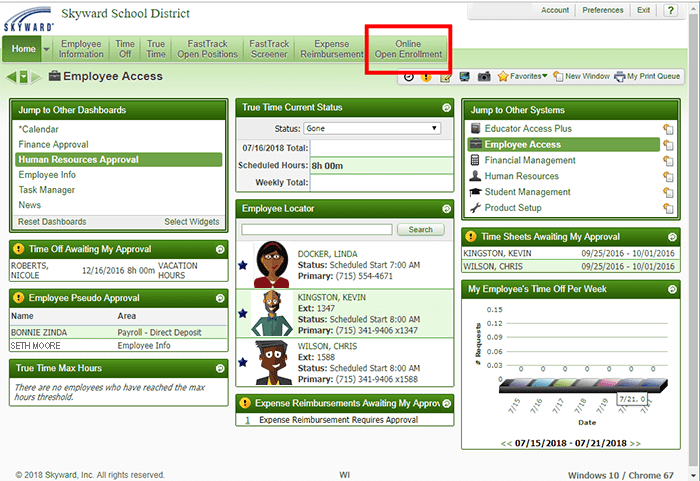This screenshot has height=481, width=700.
Task: Open the True Time tab
Action: click(156, 49)
